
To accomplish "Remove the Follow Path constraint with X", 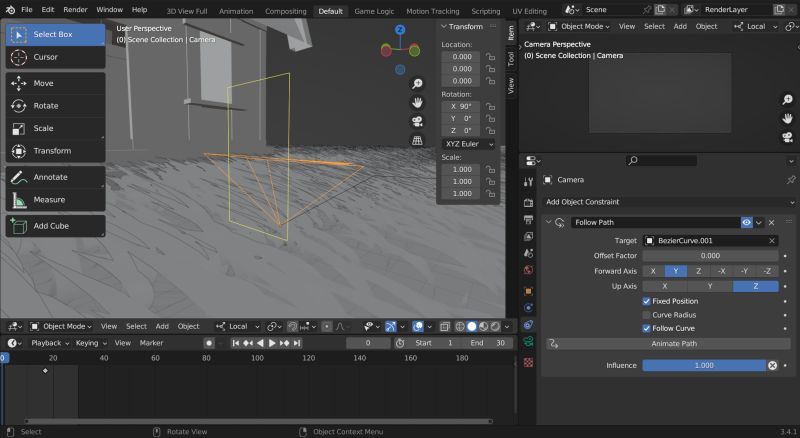I will click(771, 223).
